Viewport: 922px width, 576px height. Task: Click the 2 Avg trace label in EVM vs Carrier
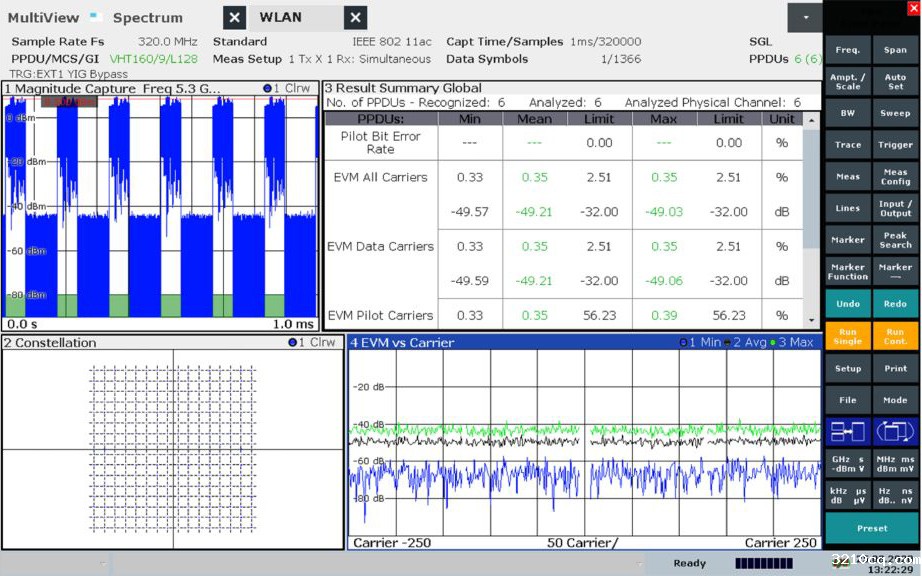tap(747, 342)
